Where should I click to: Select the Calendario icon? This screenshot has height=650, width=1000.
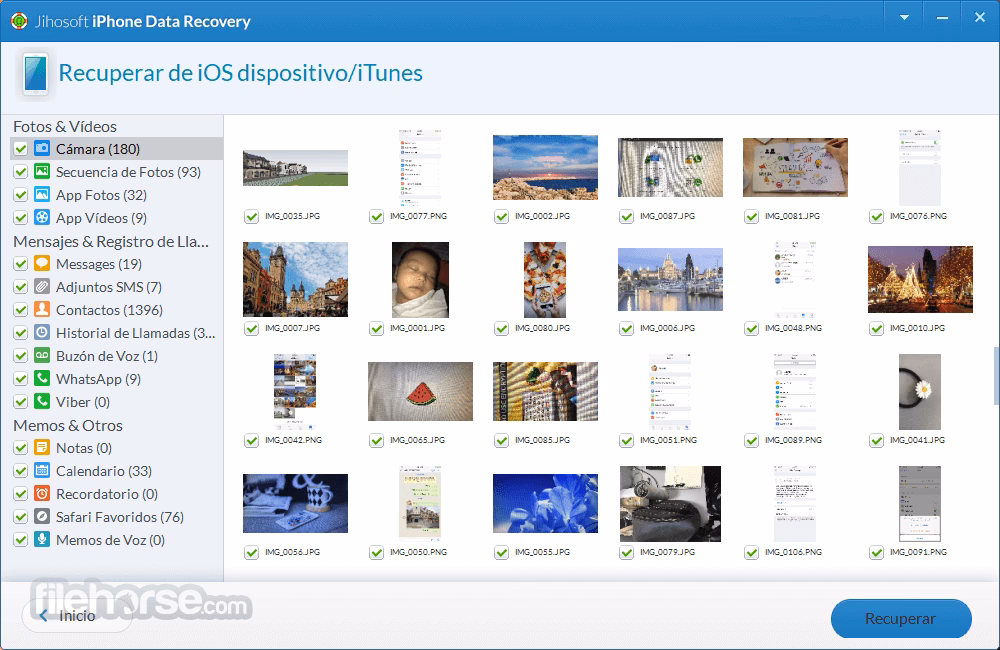[x=42, y=471]
